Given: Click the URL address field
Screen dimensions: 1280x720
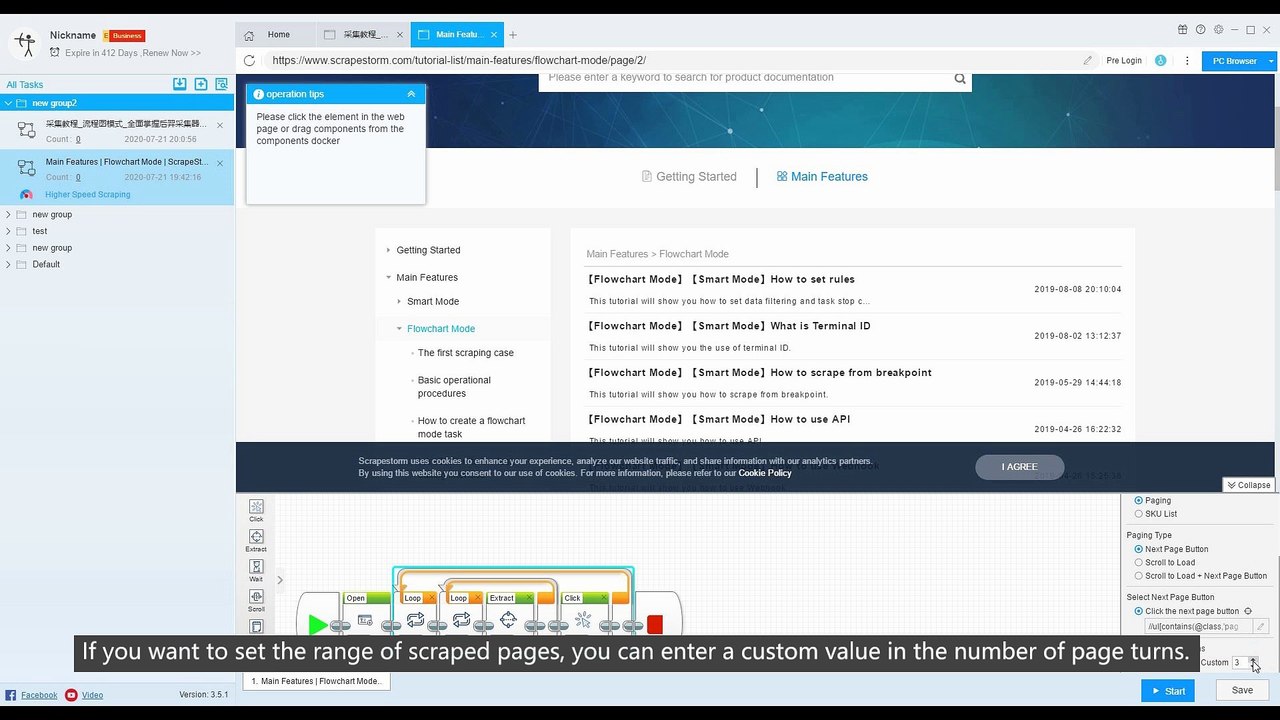Looking at the screenshot, I should tap(672, 60).
